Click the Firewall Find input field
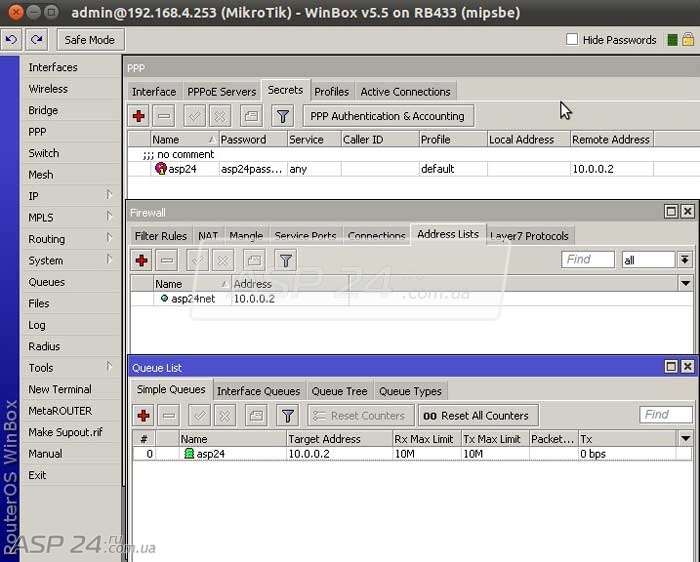Image resolution: width=700 pixels, height=562 pixels. coord(588,259)
